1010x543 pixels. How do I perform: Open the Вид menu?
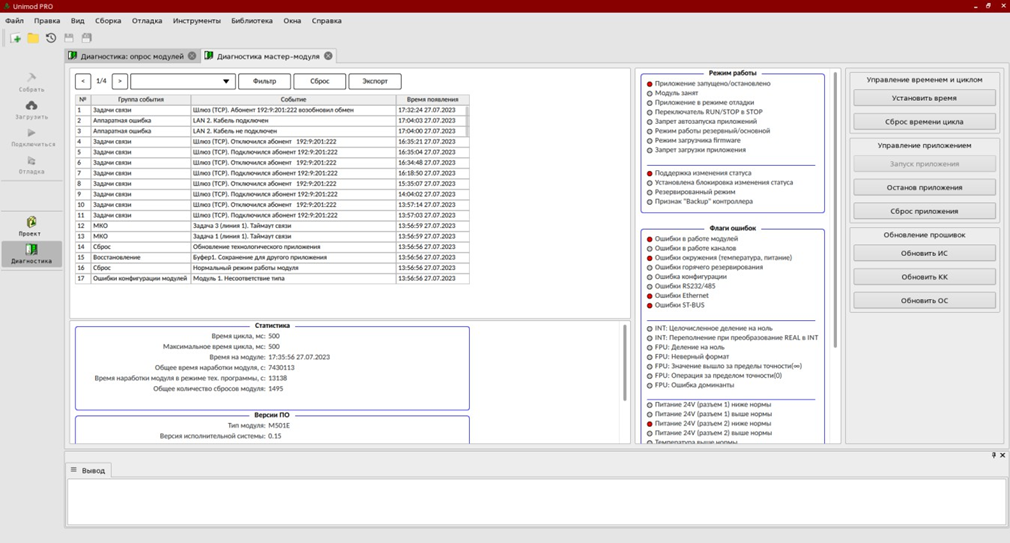point(77,21)
